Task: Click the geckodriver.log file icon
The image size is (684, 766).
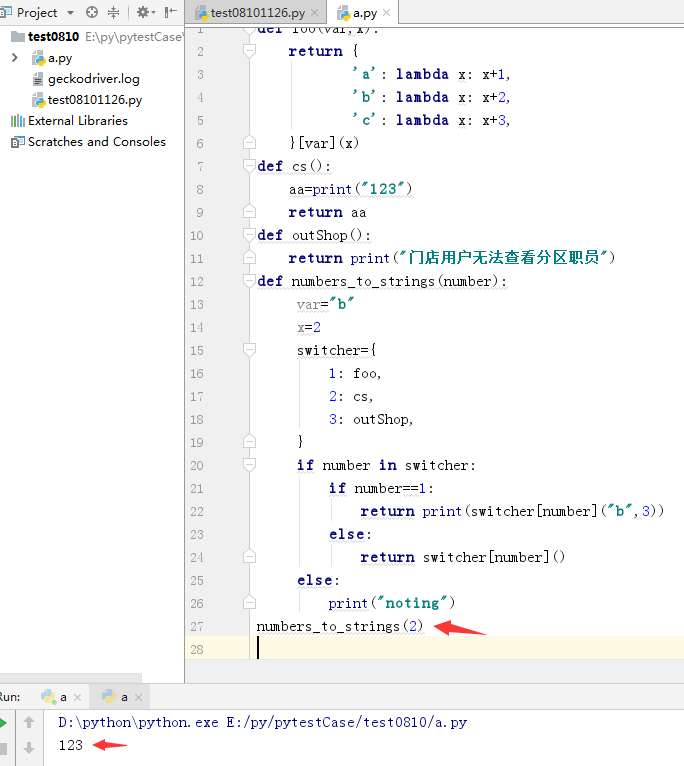Action: click(38, 79)
